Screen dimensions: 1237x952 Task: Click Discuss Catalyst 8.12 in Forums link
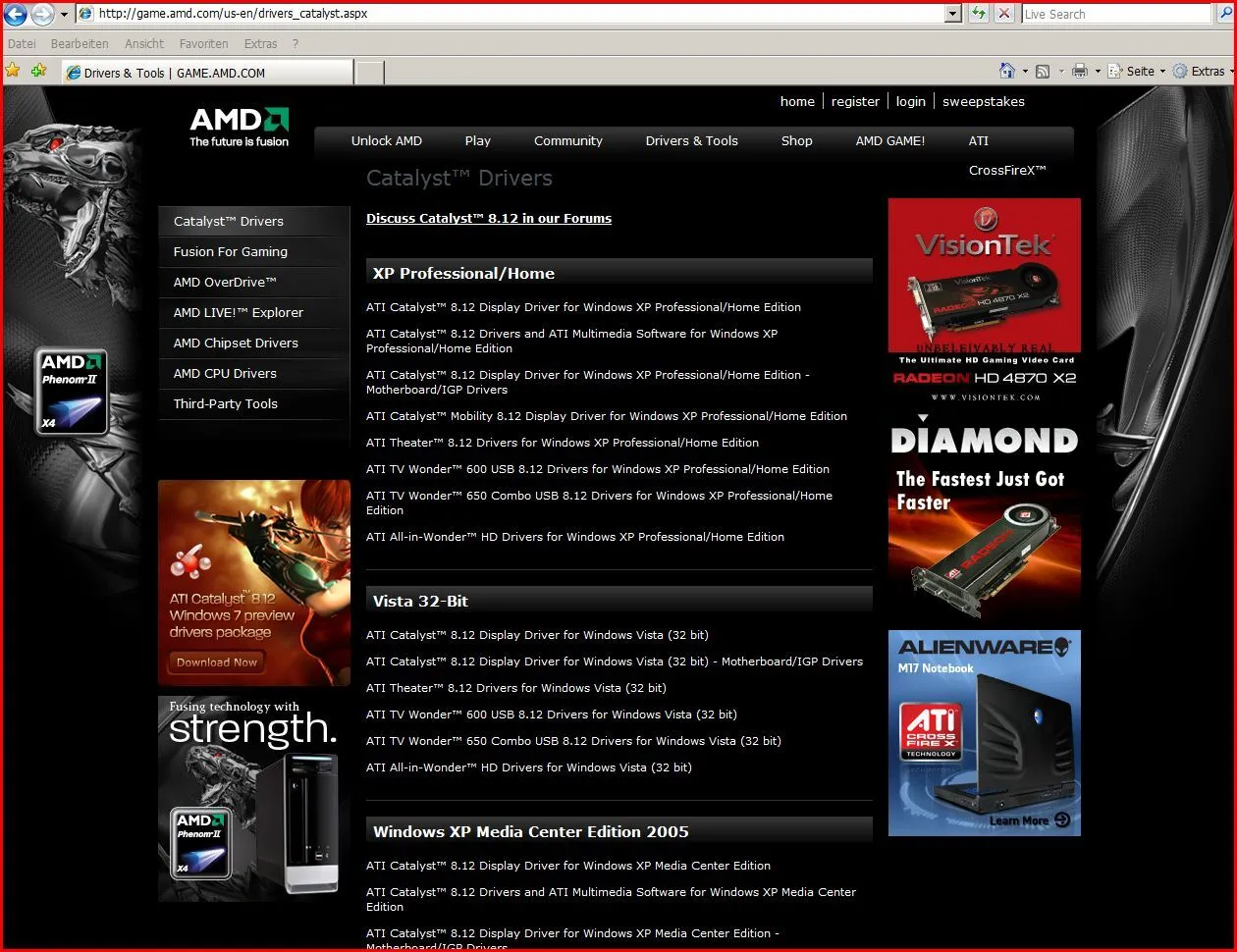(488, 218)
